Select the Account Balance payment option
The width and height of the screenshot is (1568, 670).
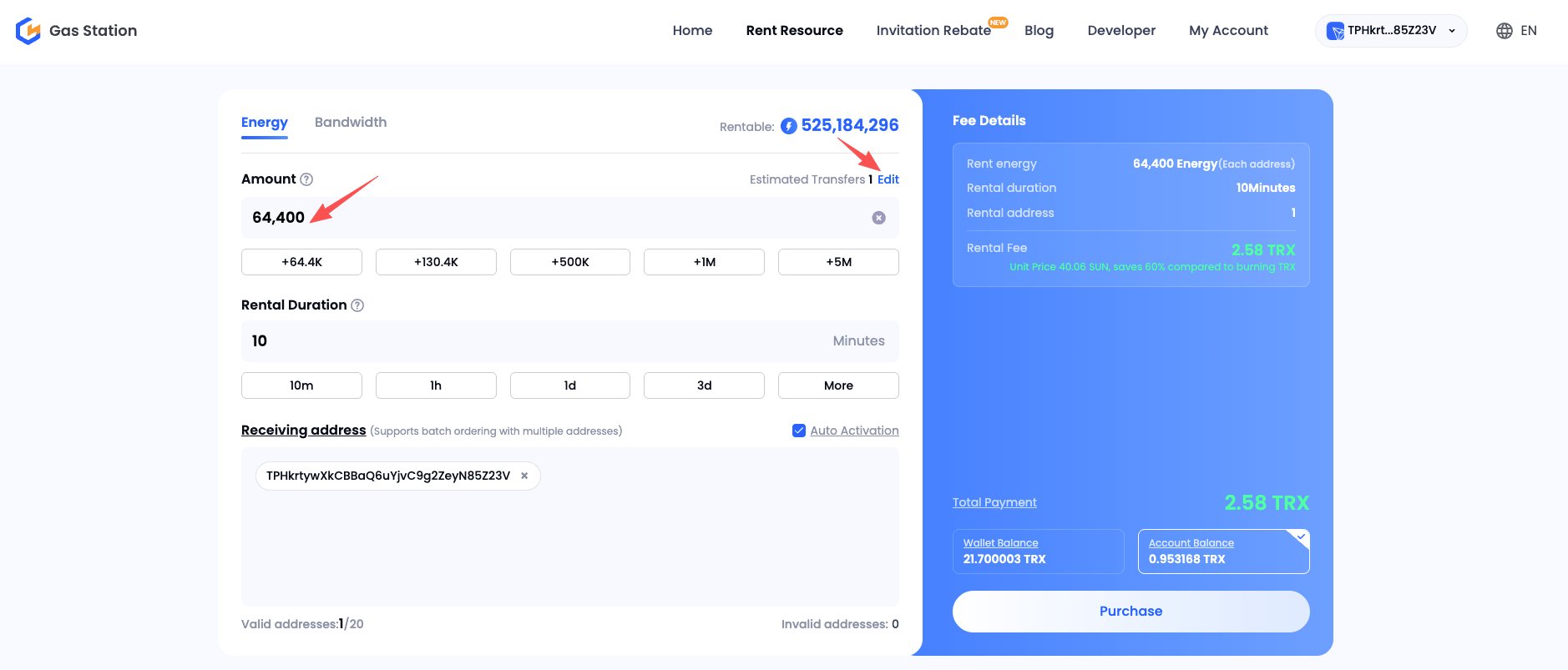point(1223,552)
